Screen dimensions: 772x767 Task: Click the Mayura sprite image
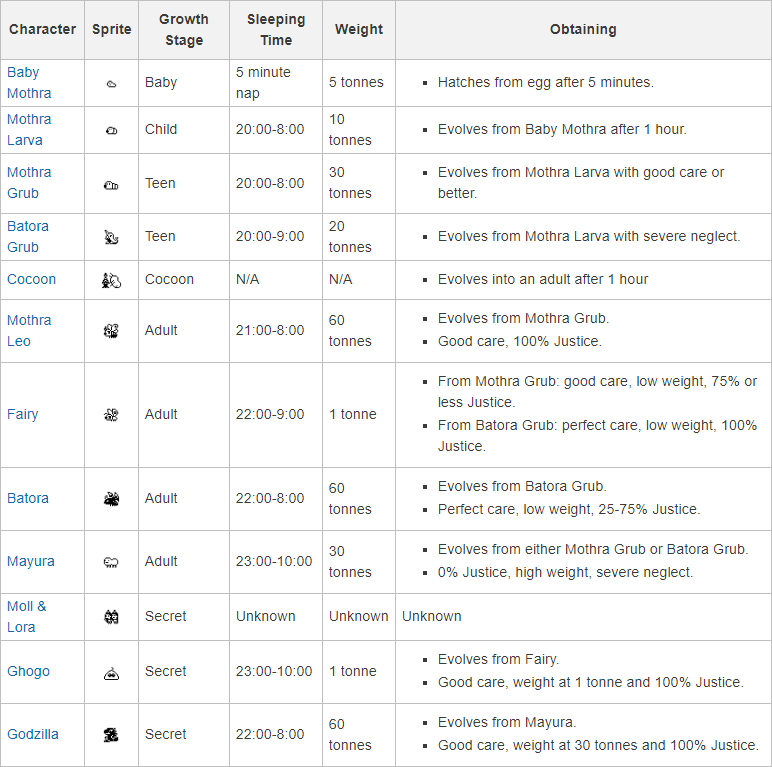pos(111,562)
